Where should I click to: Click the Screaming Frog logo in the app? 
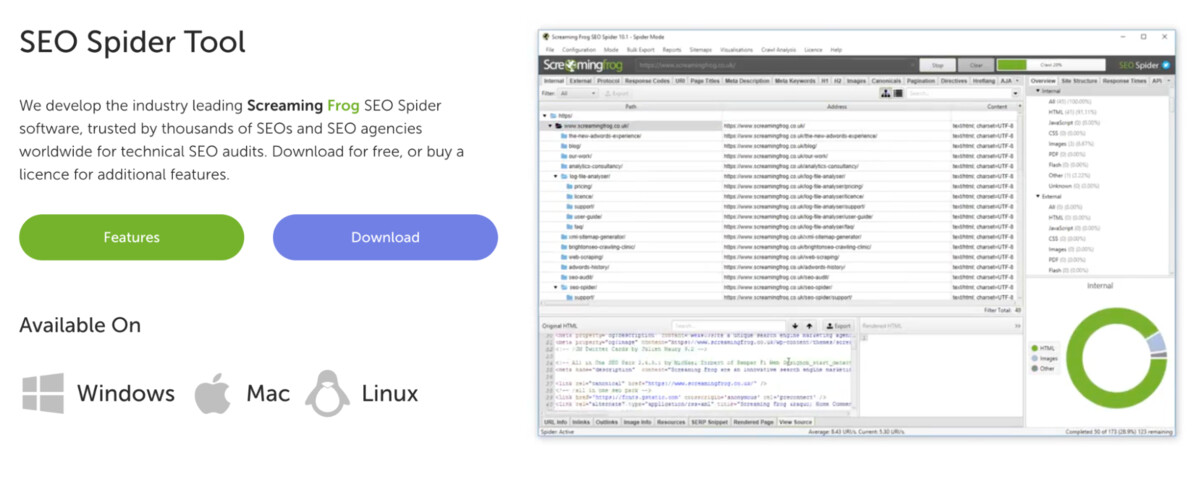click(583, 65)
